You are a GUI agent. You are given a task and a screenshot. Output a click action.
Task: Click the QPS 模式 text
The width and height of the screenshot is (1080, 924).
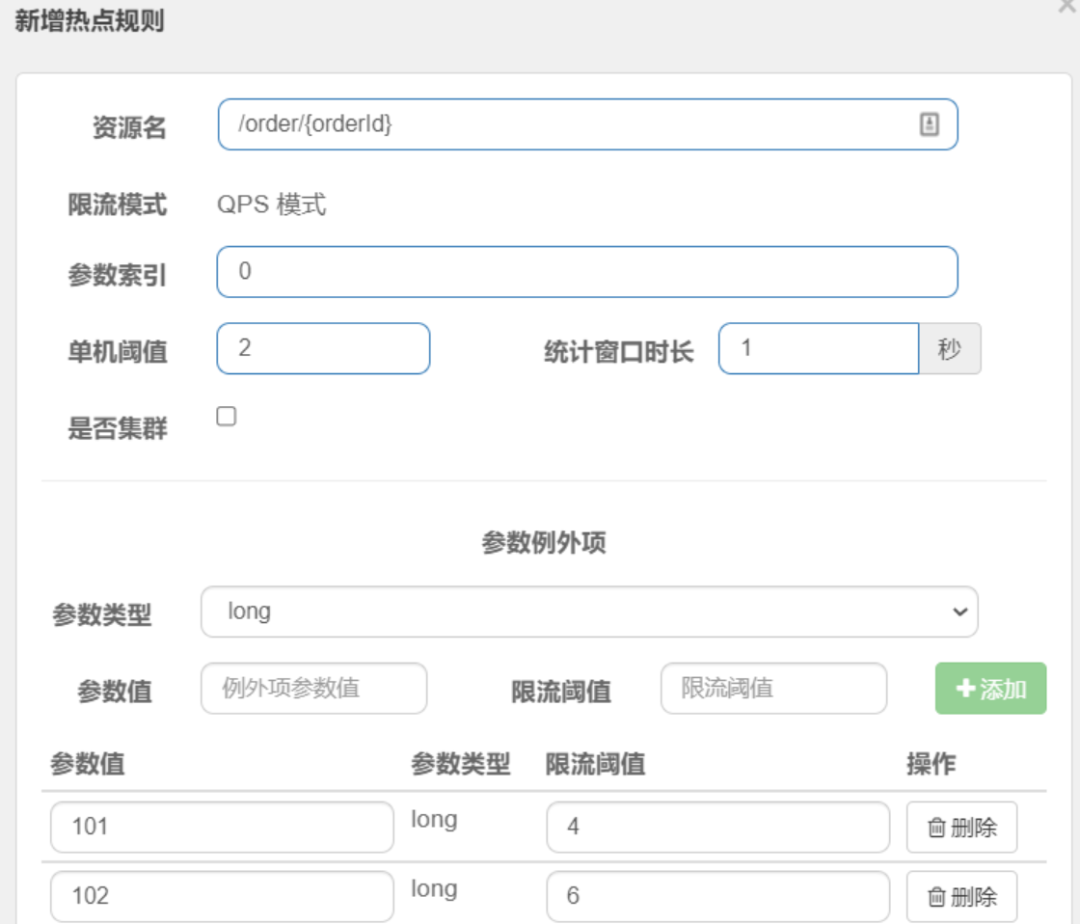pyautogui.click(x=271, y=204)
